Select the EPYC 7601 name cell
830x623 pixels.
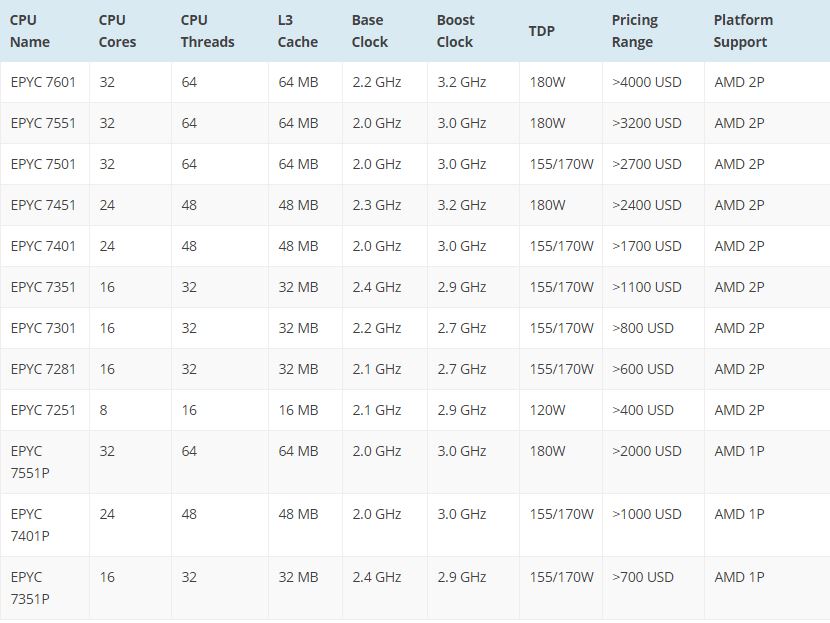pos(43,82)
